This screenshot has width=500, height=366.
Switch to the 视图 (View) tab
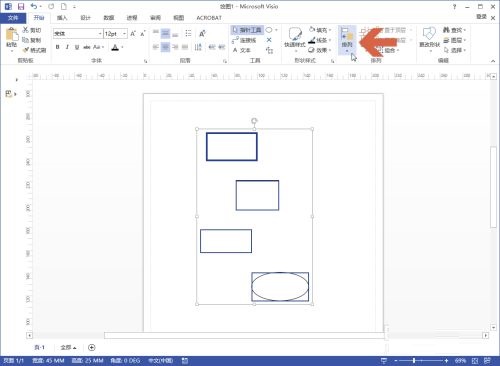pos(178,18)
